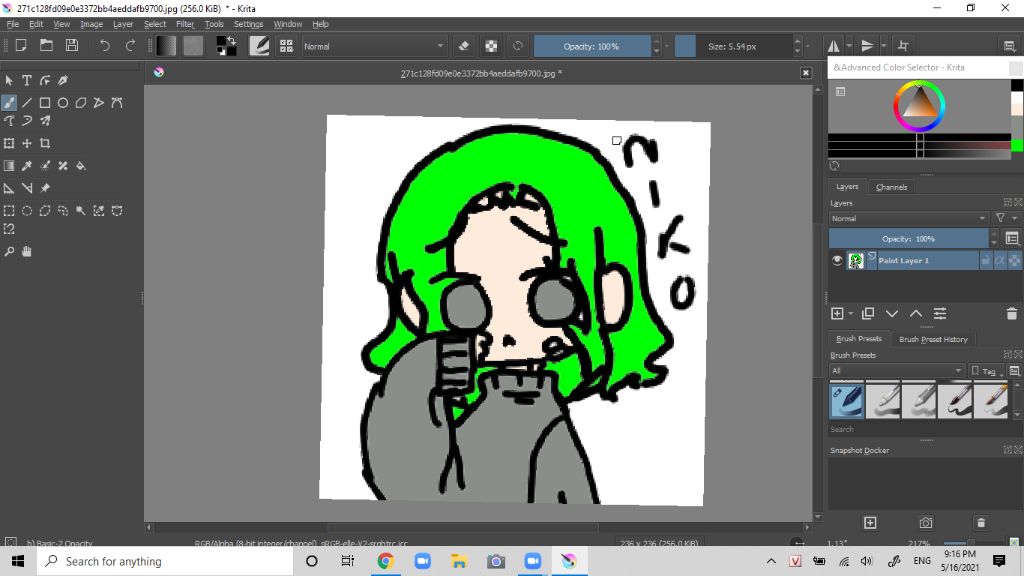Viewport: 1024px width, 576px height.
Task: Select the Line tool
Action: coord(27,103)
